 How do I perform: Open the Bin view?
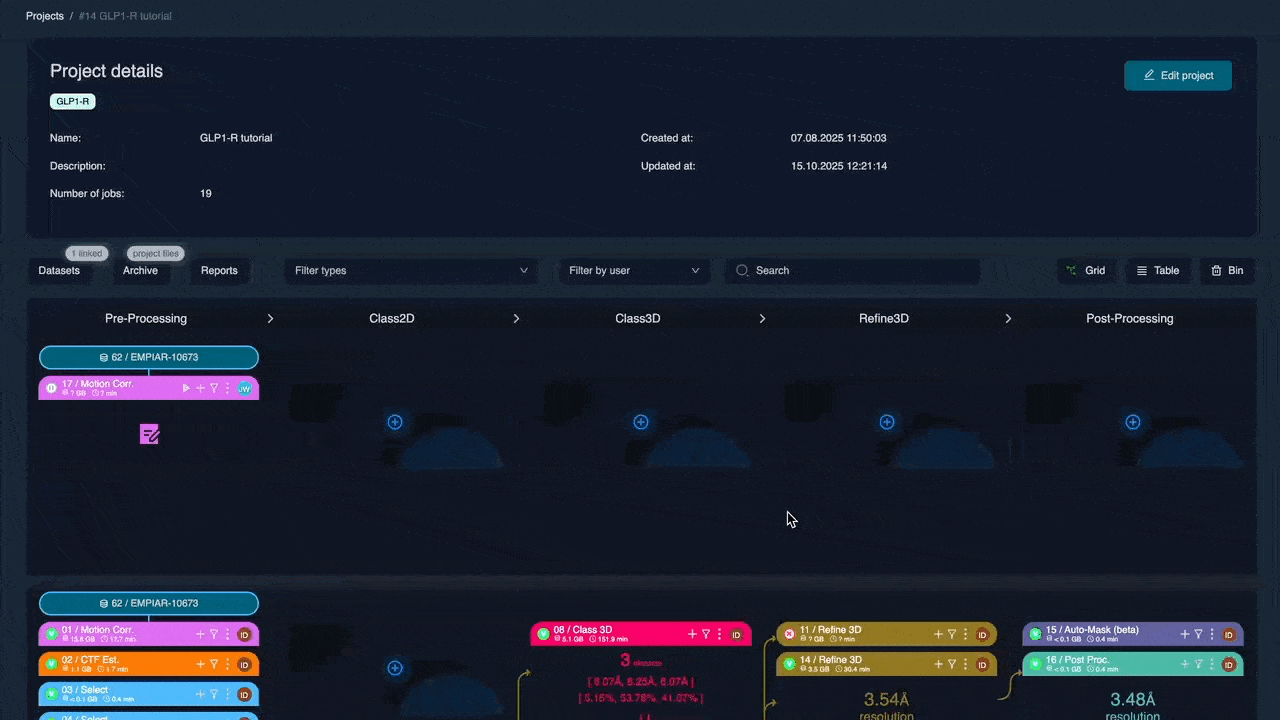pos(1226,270)
